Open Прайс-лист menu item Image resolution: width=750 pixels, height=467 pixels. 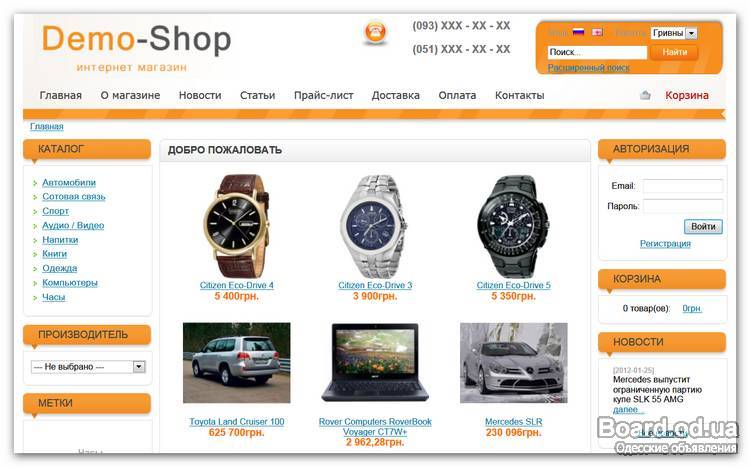click(x=323, y=95)
